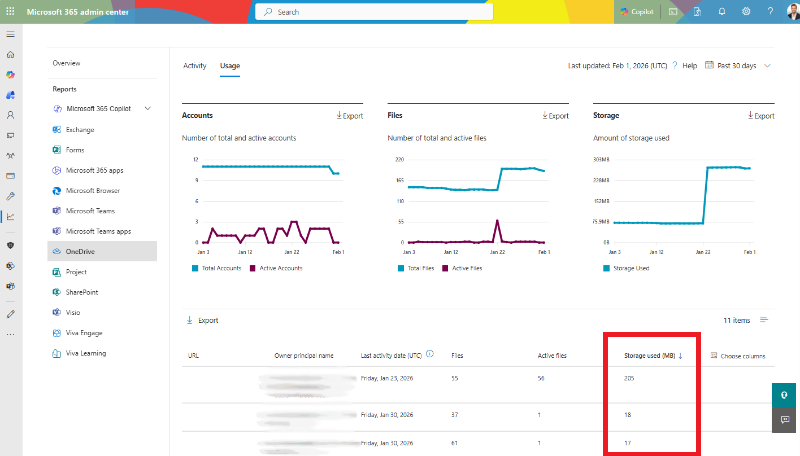The image size is (800, 456).
Task: Select row dated Friday, Jan 23, 2026
Action: (x=478, y=385)
